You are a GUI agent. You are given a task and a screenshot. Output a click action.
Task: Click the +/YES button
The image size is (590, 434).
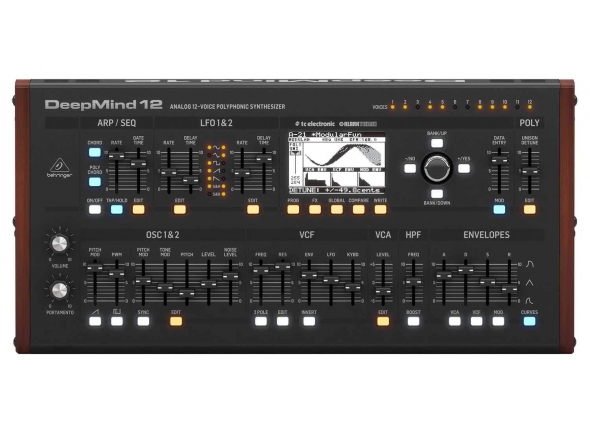pos(464,168)
